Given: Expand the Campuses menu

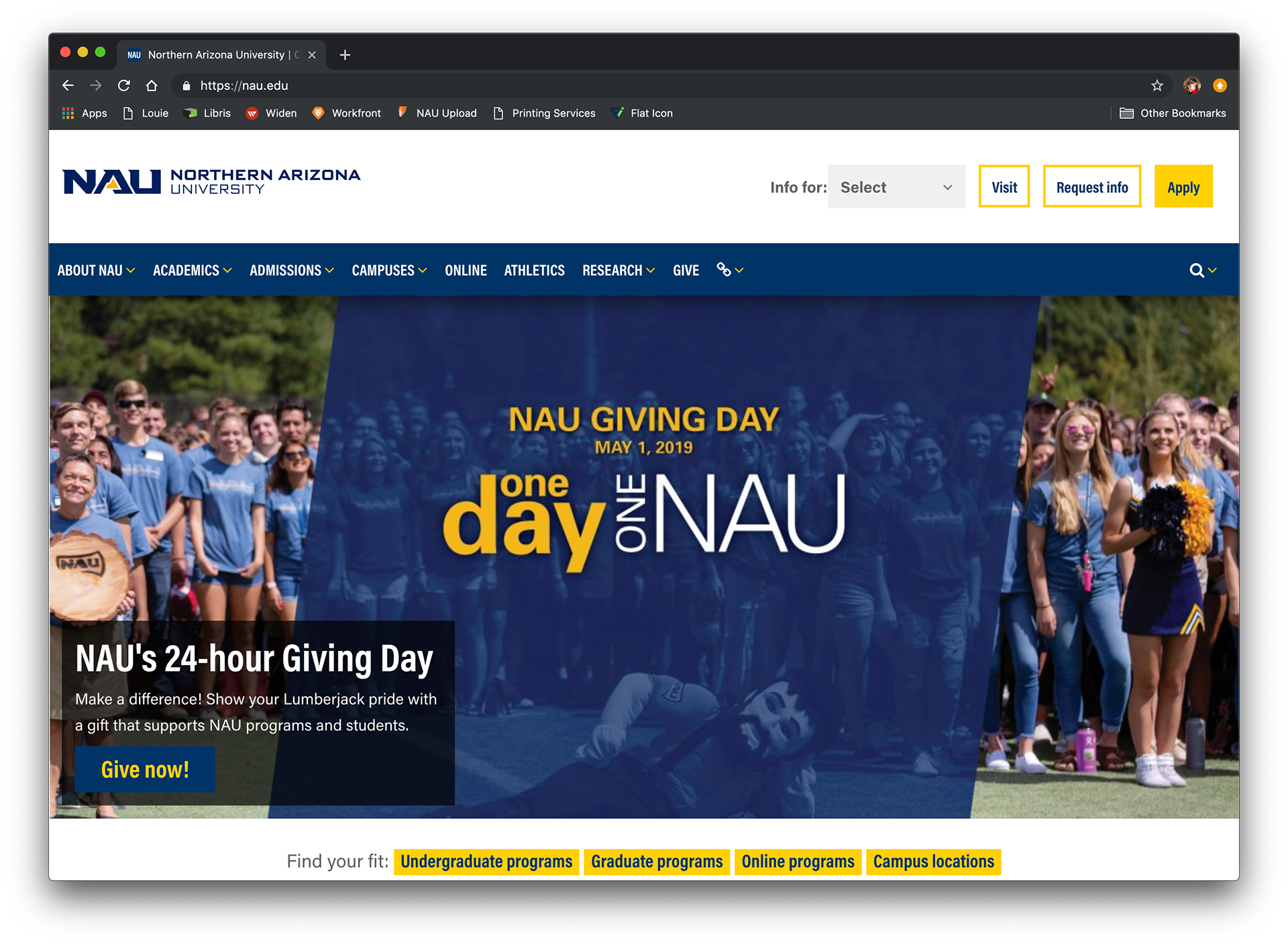Looking at the screenshot, I should tap(389, 270).
